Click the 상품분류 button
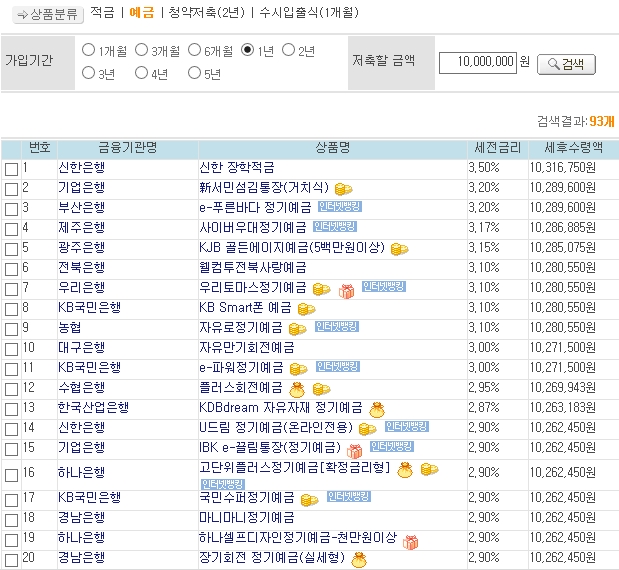The width and height of the screenshot is (619, 570). (48, 15)
